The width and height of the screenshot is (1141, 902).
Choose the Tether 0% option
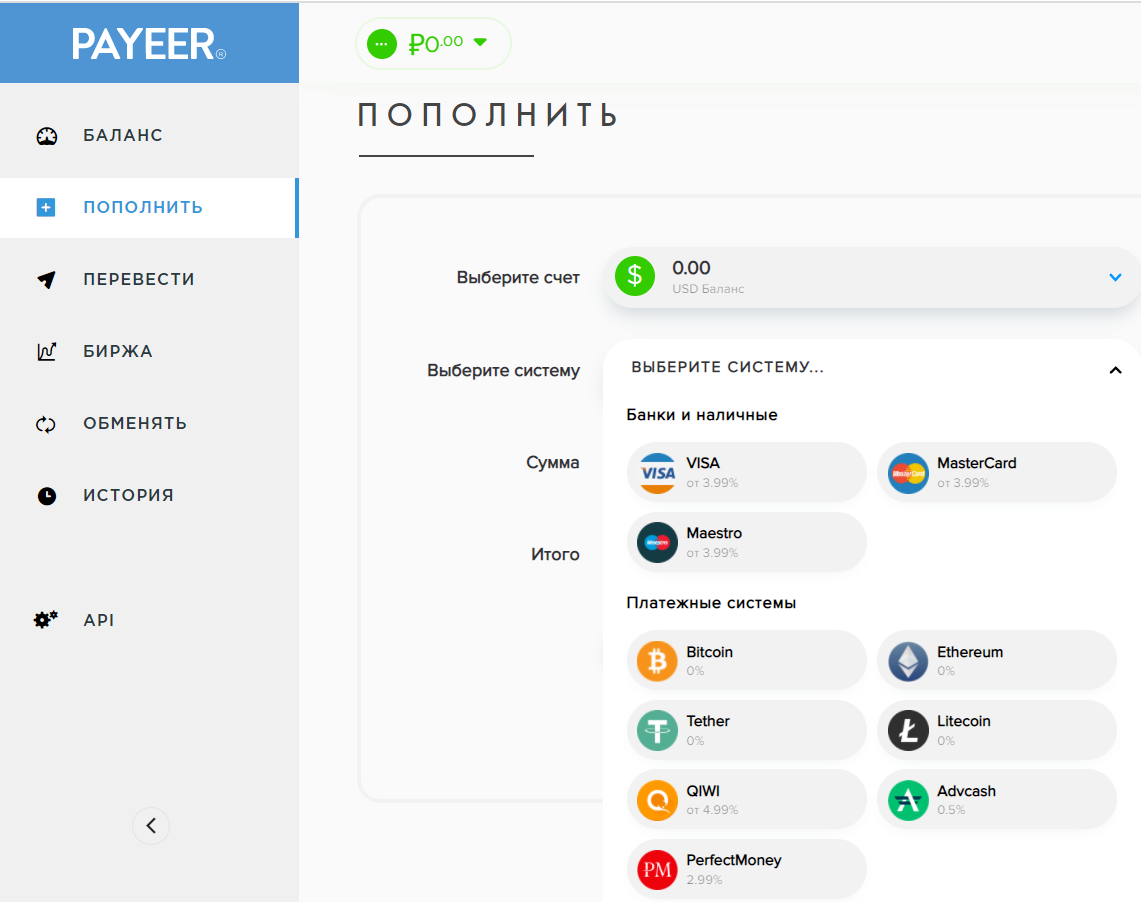coord(747,730)
